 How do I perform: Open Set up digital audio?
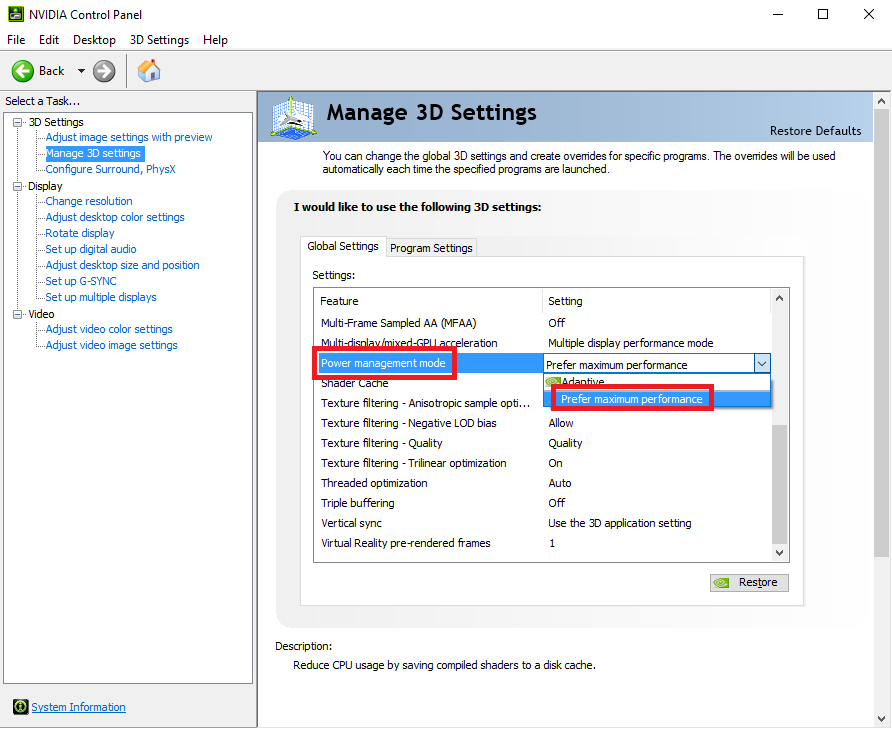(91, 249)
